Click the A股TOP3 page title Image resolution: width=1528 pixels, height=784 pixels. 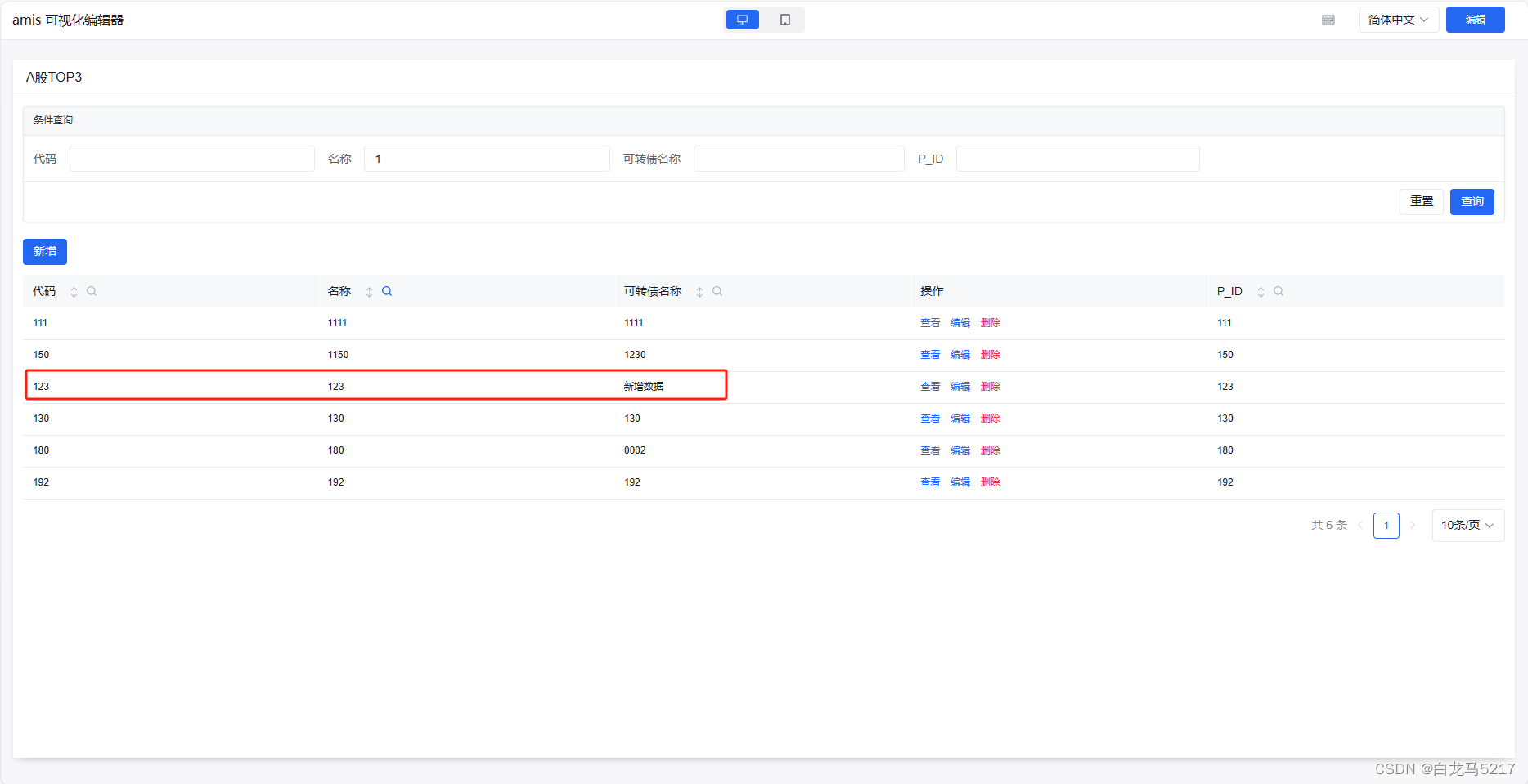[54, 77]
